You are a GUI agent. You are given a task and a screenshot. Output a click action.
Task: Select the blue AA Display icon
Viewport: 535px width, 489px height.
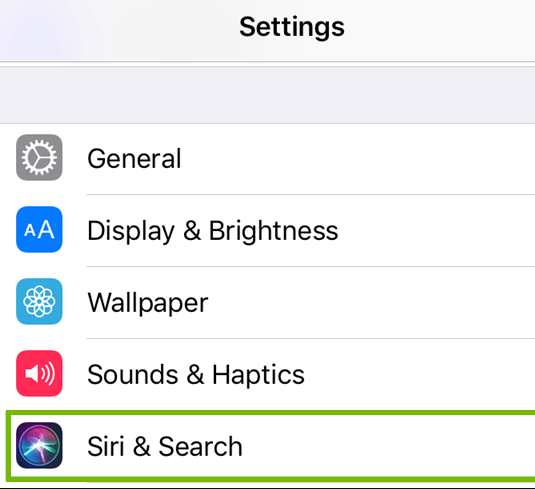pos(39,229)
